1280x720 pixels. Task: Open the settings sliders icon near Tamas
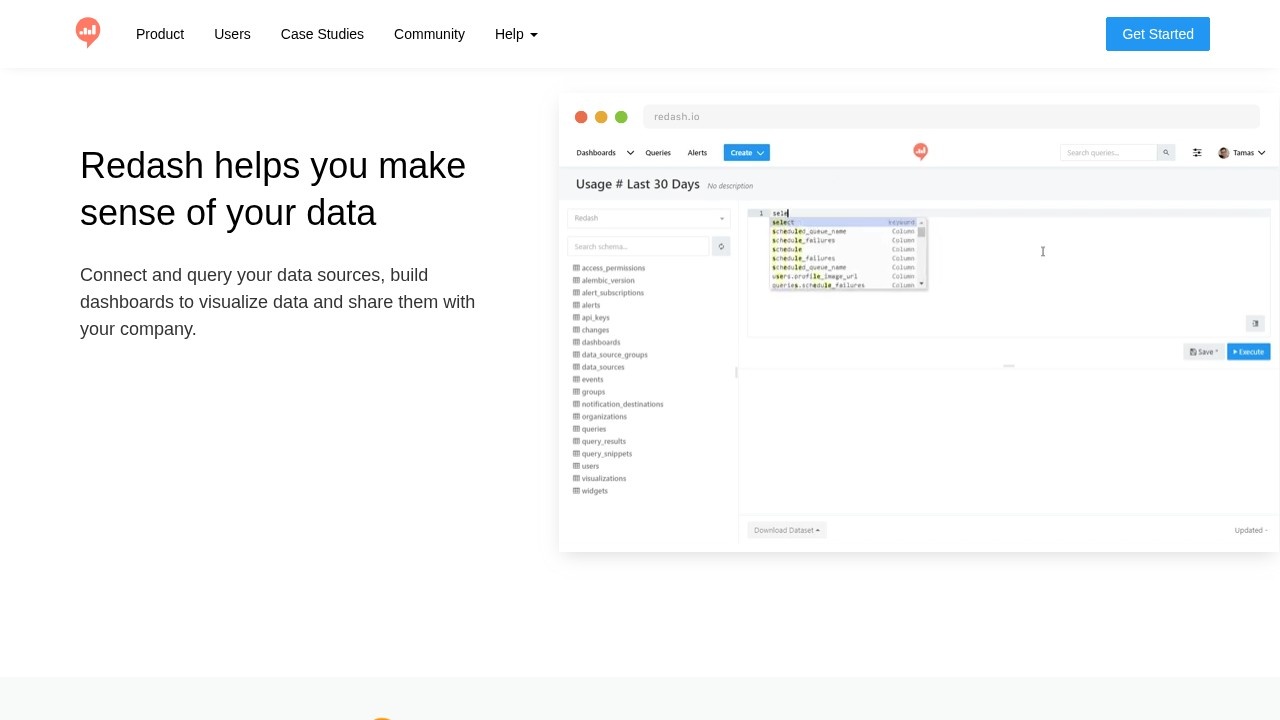click(x=1197, y=153)
